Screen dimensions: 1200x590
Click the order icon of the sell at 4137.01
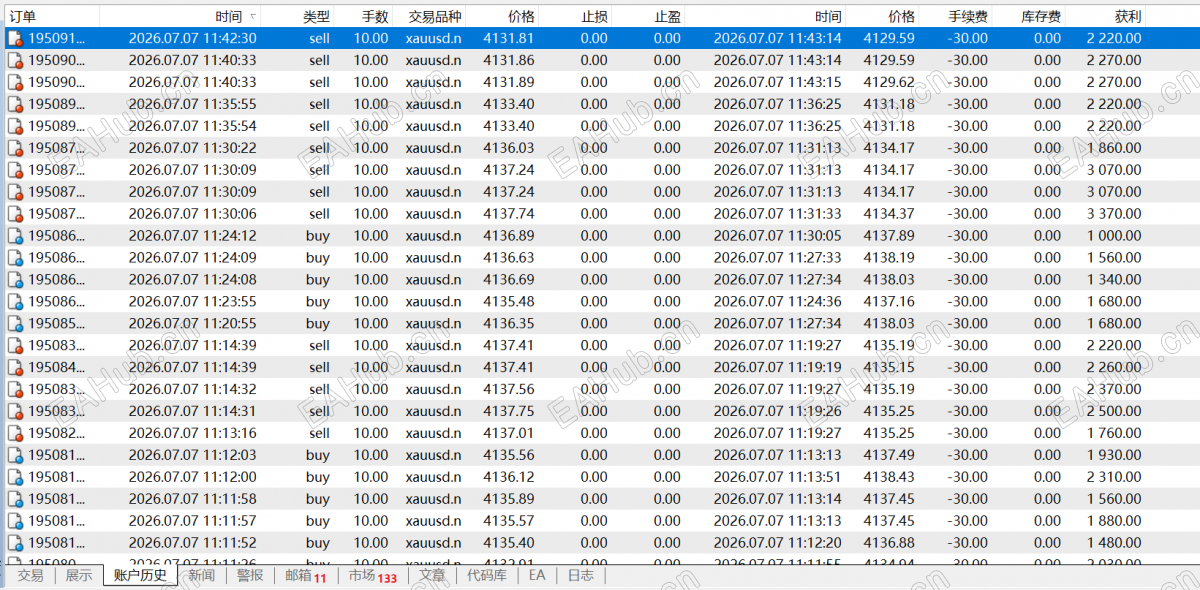(x=15, y=435)
